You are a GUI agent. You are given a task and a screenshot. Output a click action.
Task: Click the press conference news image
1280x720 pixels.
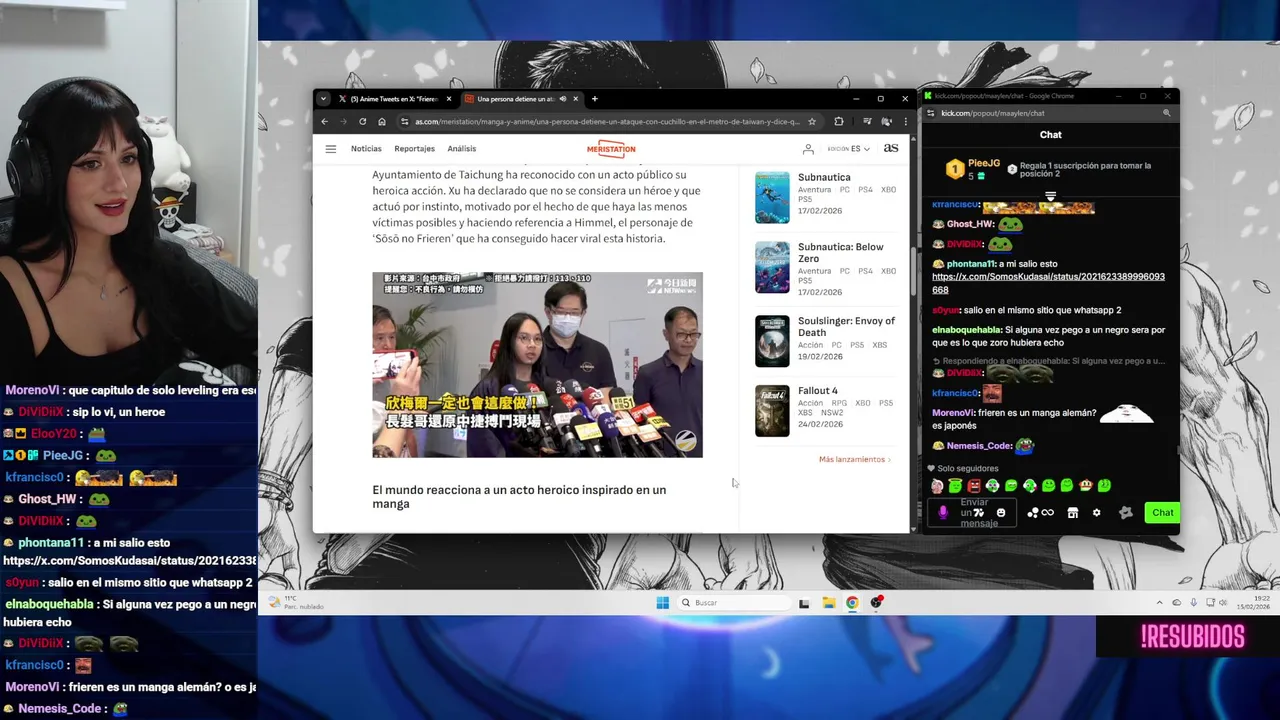click(x=537, y=365)
